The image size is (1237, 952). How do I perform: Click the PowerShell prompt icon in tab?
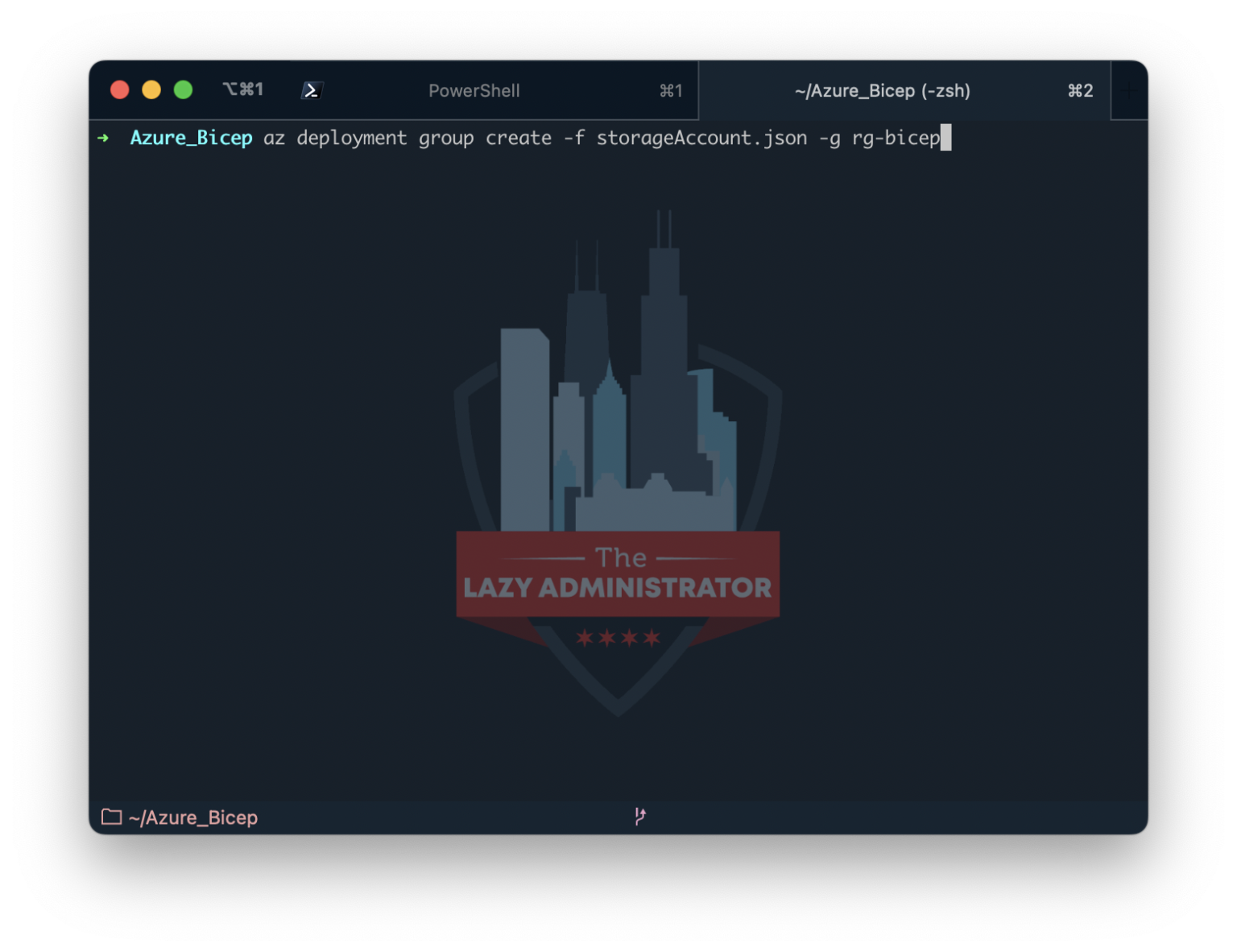click(312, 90)
